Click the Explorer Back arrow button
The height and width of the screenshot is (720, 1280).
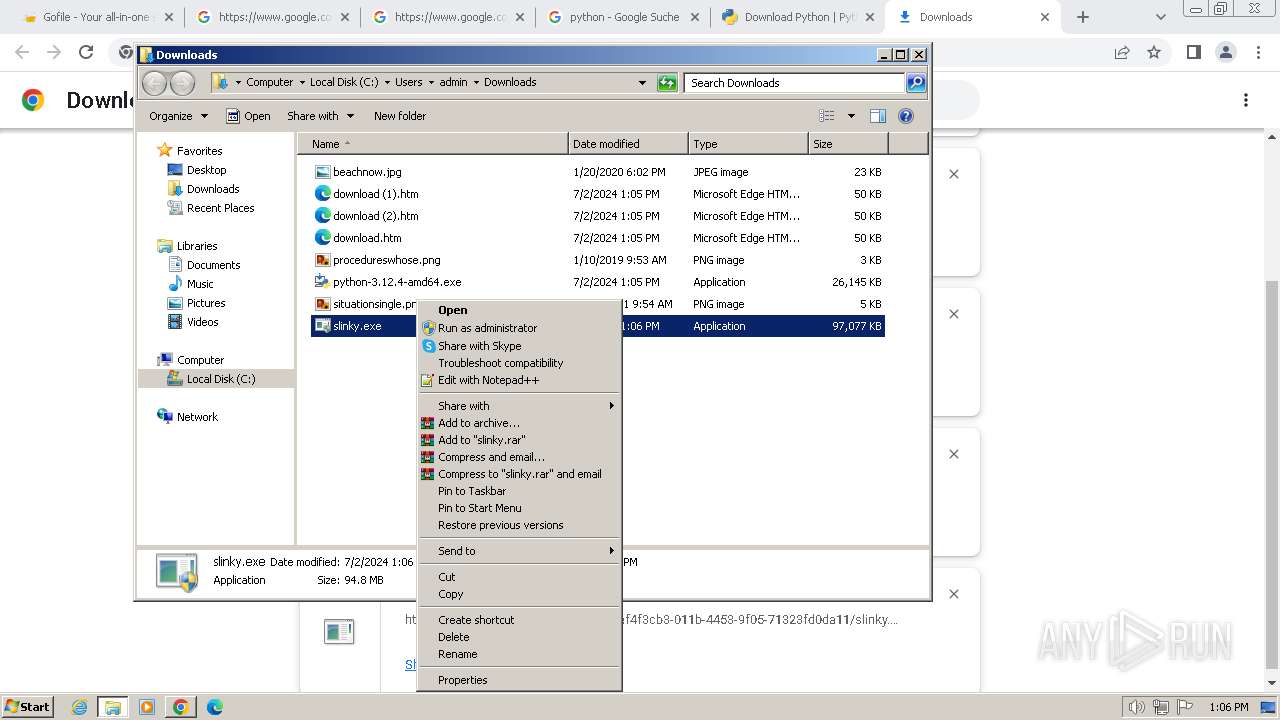[x=155, y=83]
